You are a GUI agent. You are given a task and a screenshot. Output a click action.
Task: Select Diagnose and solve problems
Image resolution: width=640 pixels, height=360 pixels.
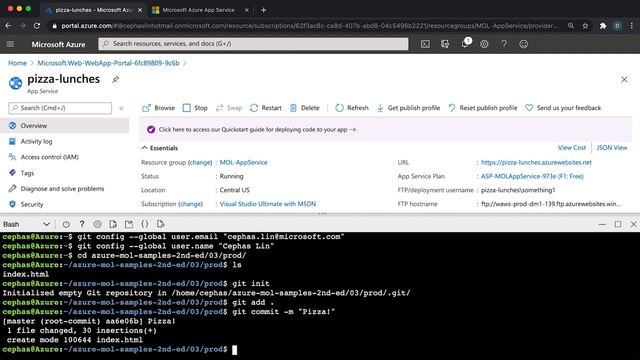[x=64, y=189]
